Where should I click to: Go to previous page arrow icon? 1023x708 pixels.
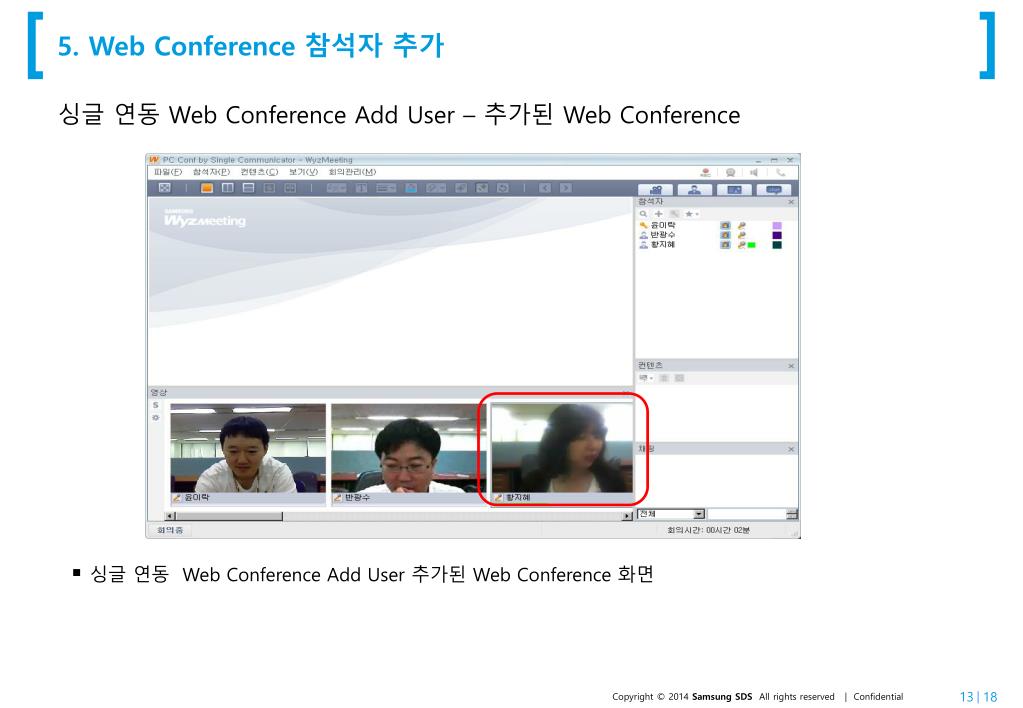point(545,188)
